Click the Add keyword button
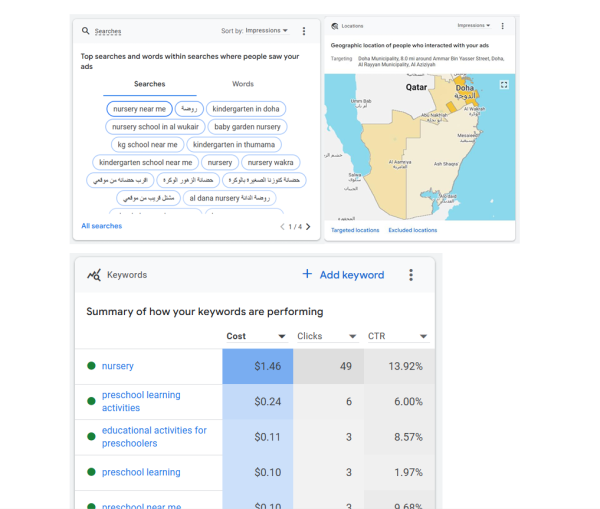The image size is (600, 509). coord(343,275)
